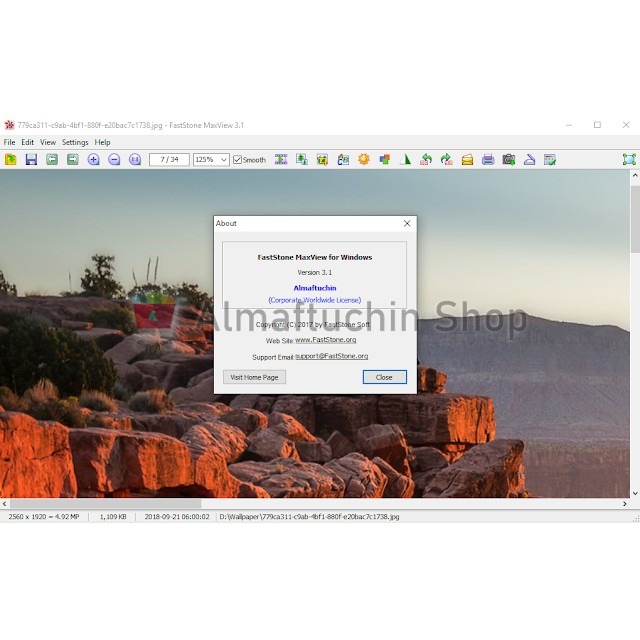The height and width of the screenshot is (640, 640).
Task: Close the About dialog with X
Action: click(407, 223)
